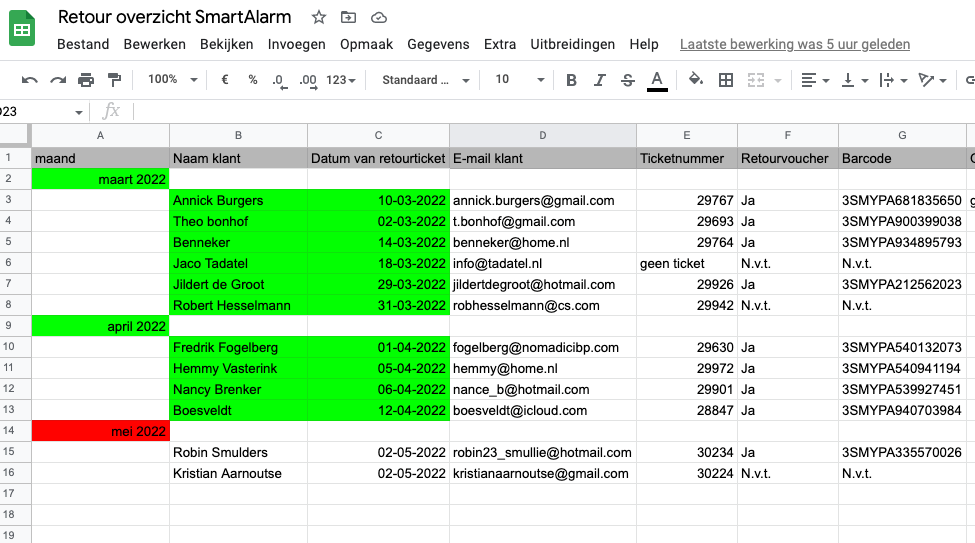The width and height of the screenshot is (975, 543).
Task: Toggle bold formatting
Action: tap(571, 80)
